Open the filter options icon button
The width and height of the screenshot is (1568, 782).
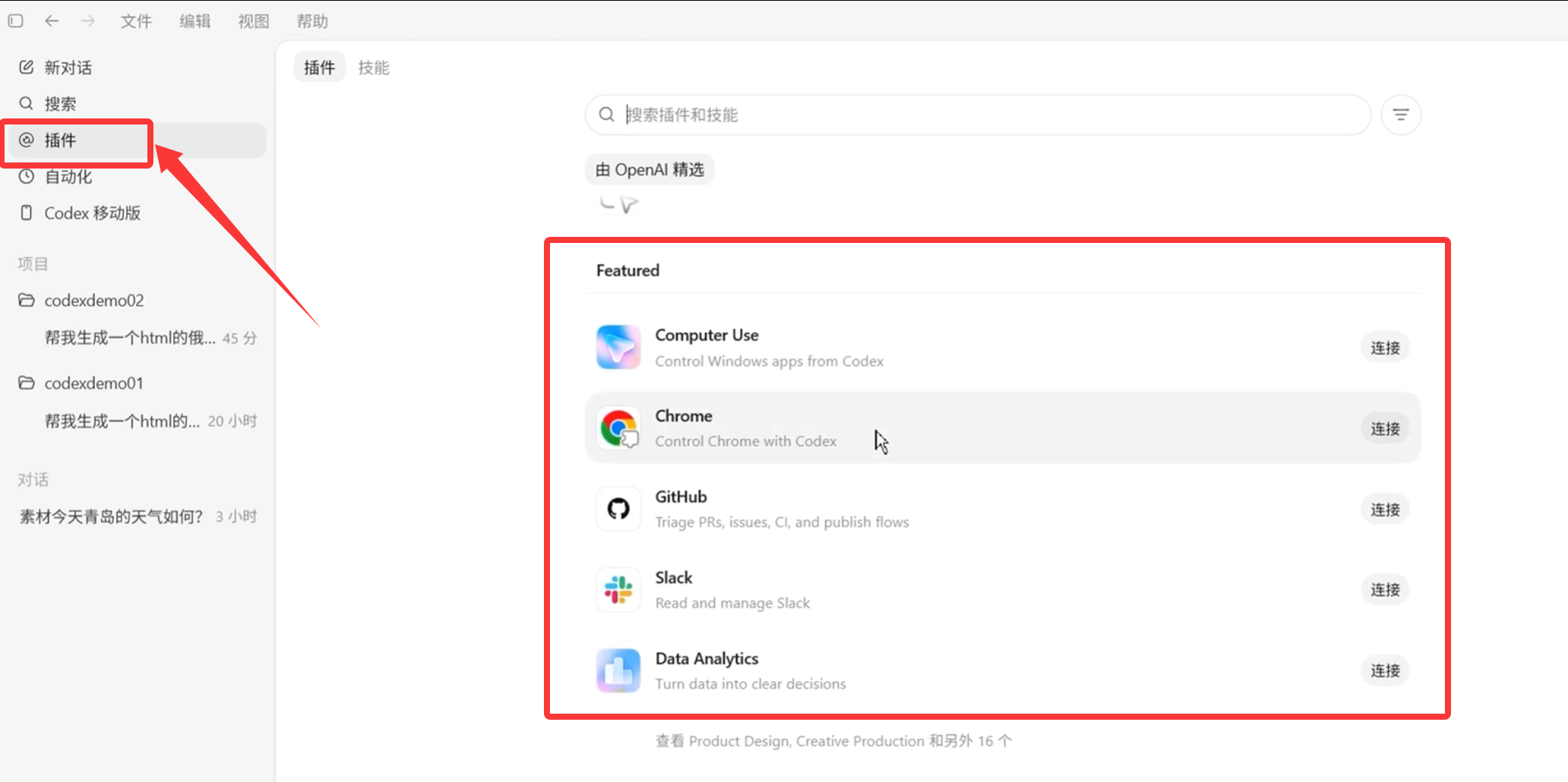(1401, 115)
